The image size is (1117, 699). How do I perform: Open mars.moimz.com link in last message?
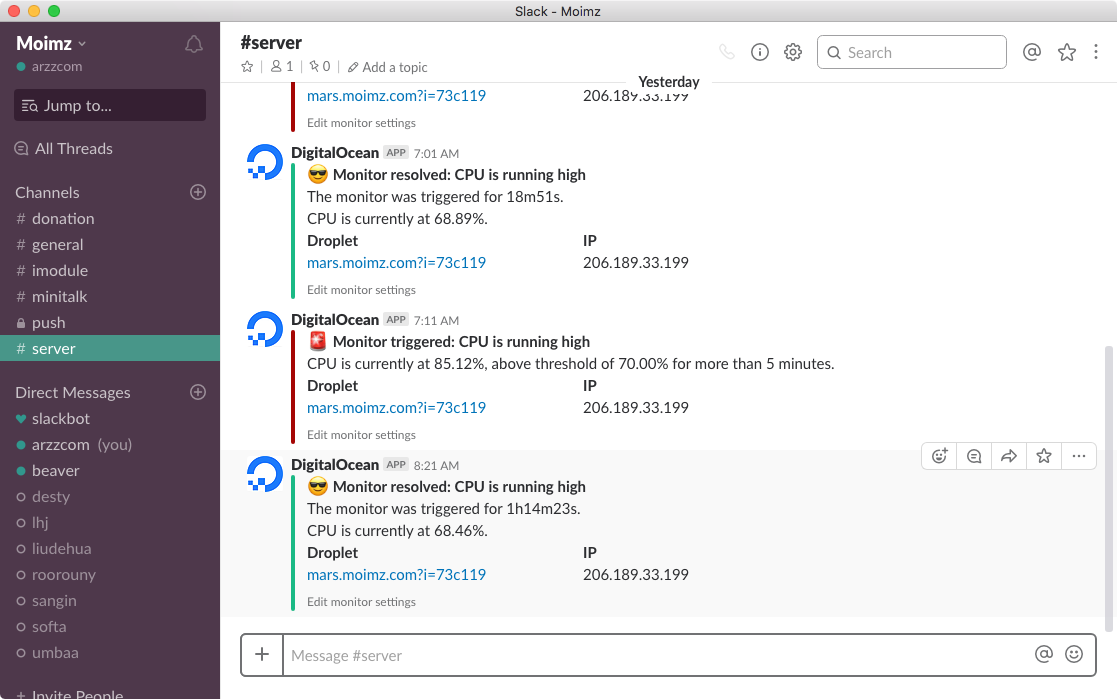click(x=396, y=575)
